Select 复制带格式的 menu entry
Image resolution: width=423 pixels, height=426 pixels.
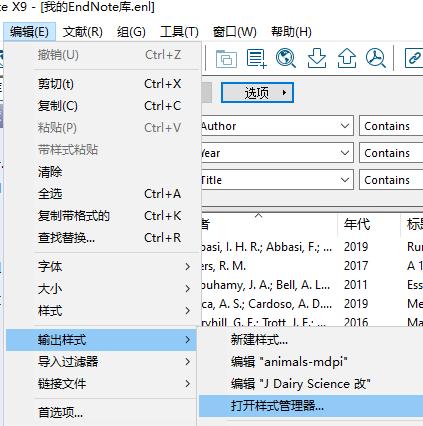coord(103,216)
